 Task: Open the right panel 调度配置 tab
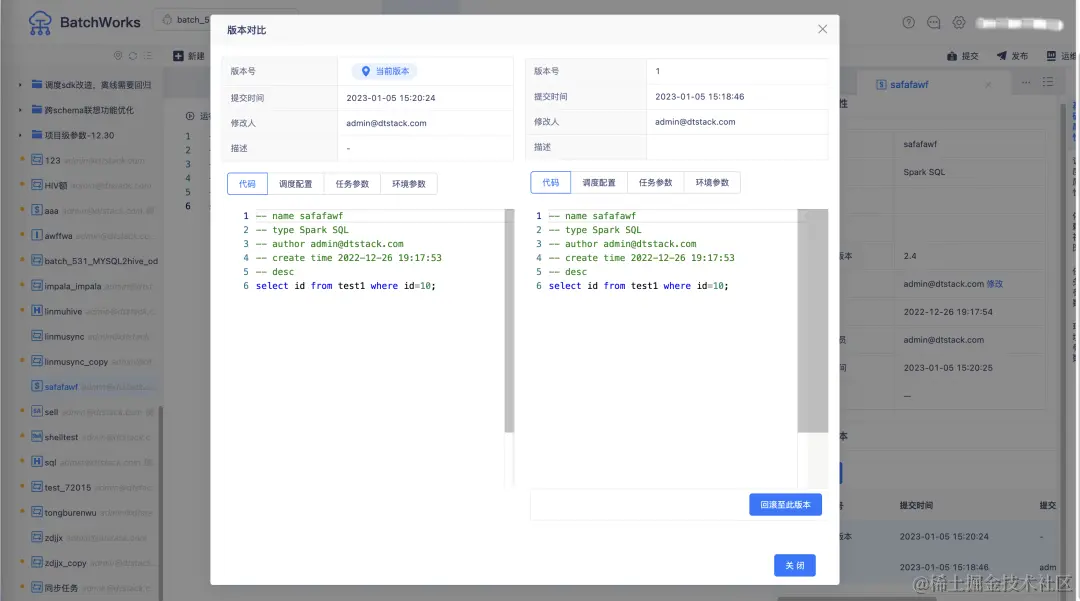(599, 182)
